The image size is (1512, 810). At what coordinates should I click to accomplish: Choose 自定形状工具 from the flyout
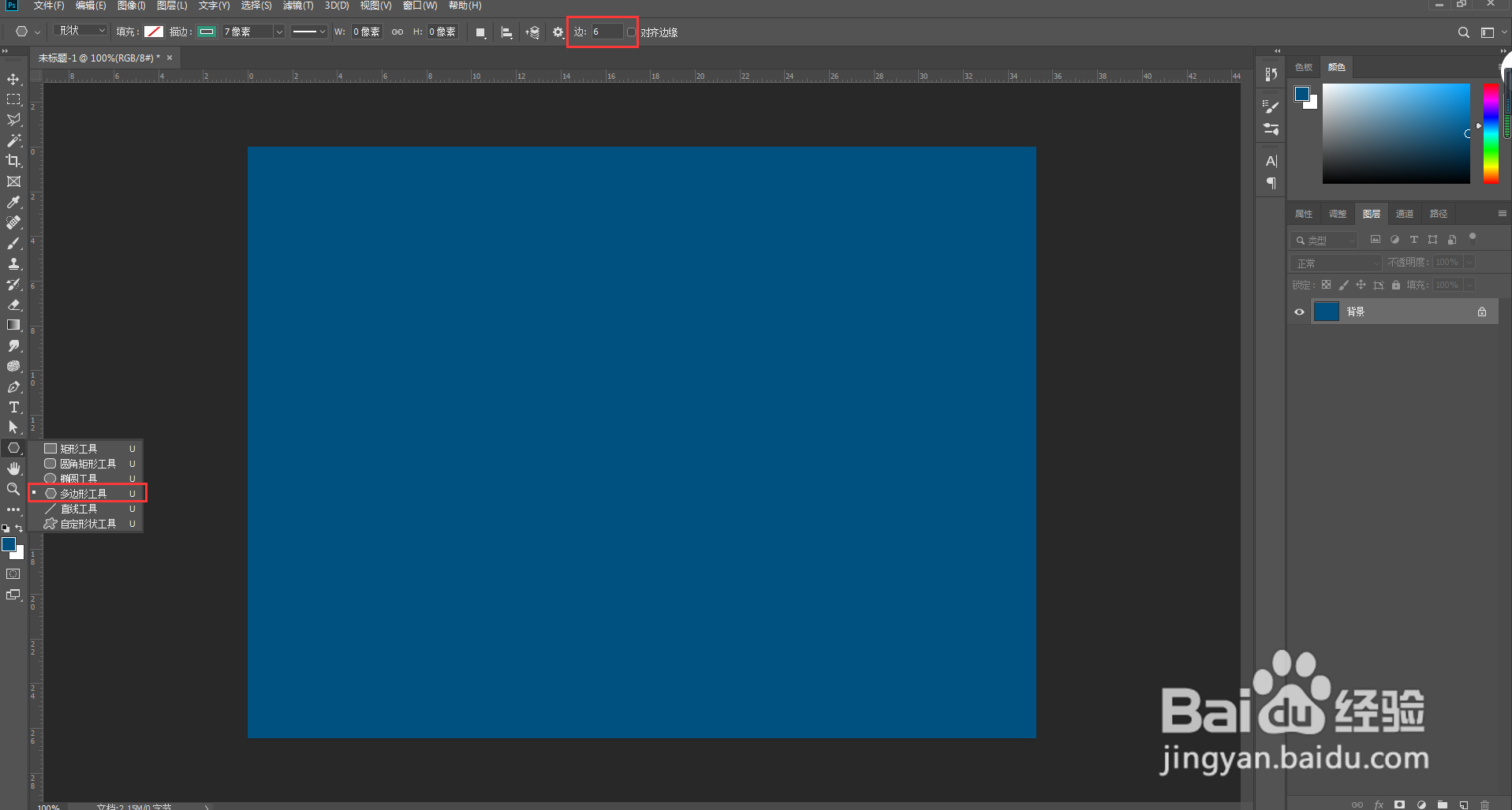pos(89,524)
